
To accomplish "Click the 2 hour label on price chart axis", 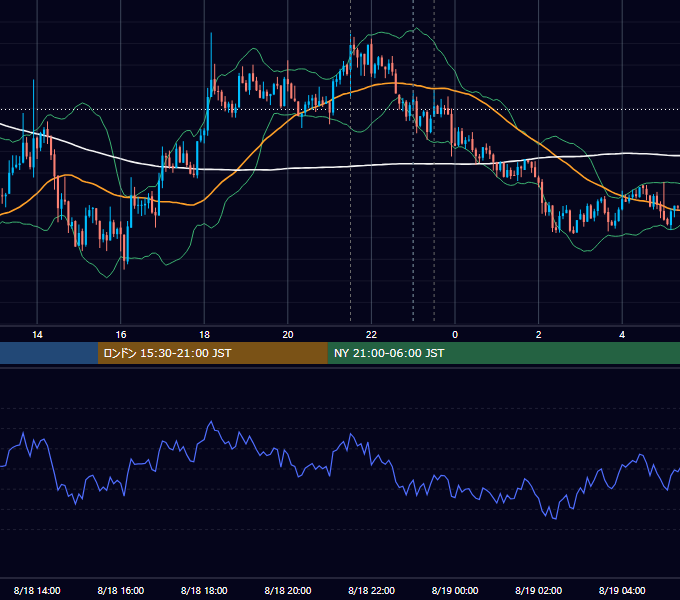I will pos(538,335).
